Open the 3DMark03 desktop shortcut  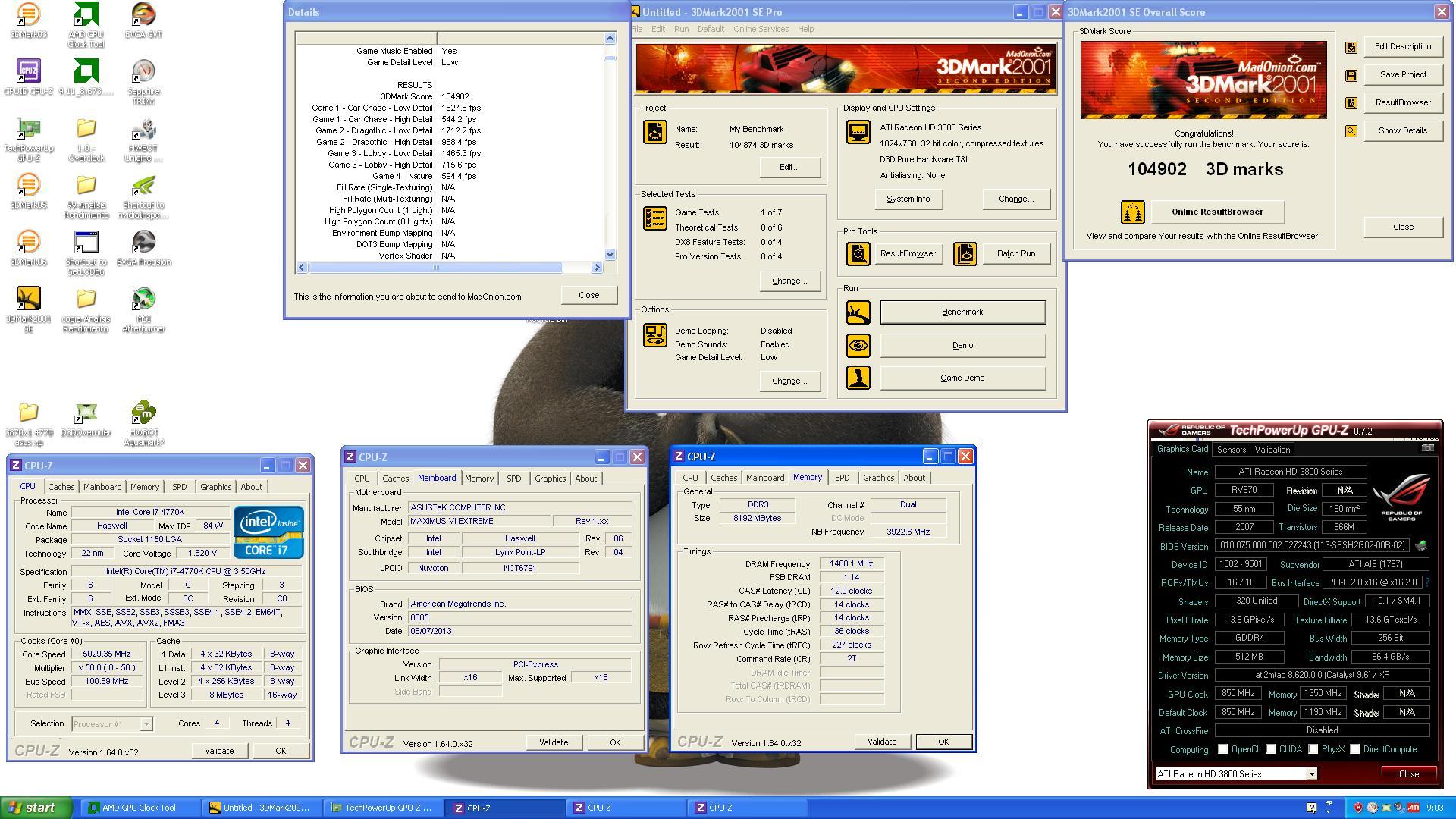tap(28, 20)
